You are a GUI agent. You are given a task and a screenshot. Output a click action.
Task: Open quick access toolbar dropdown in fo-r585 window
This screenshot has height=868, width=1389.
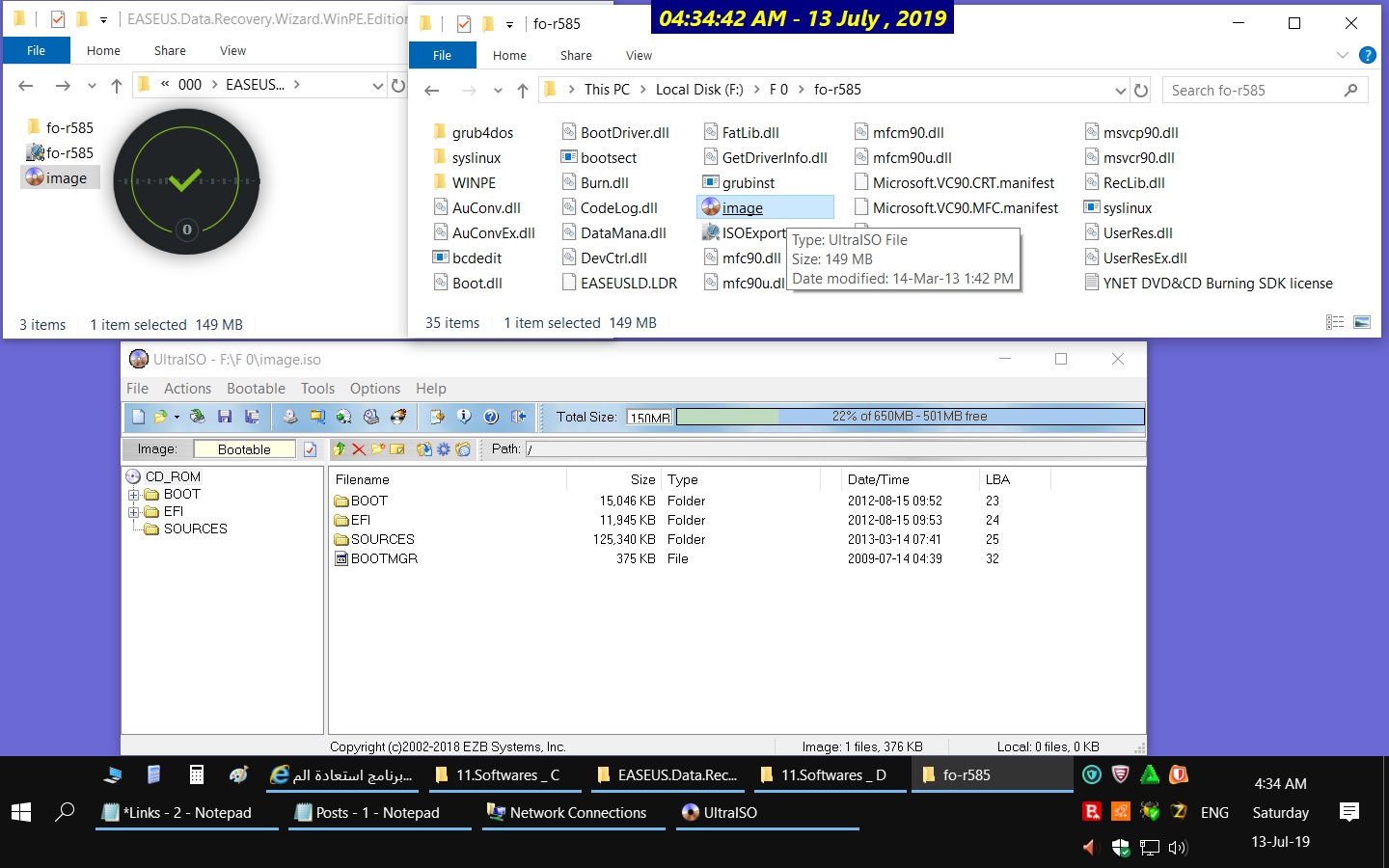tap(509, 24)
